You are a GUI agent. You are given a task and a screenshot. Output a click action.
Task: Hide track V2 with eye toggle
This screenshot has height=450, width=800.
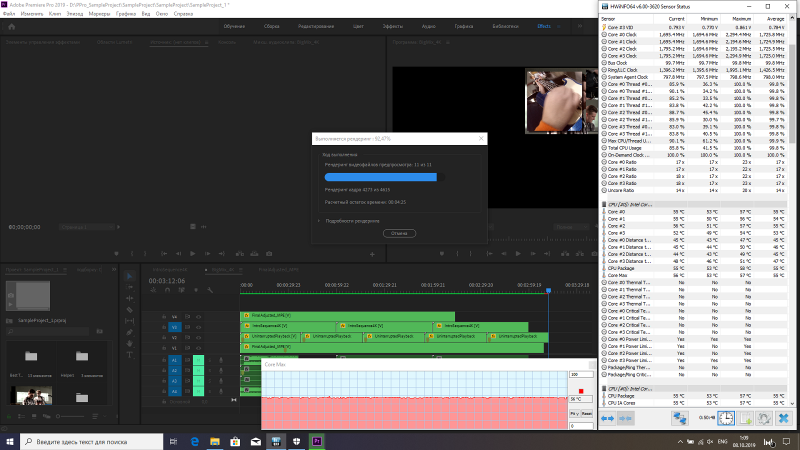pos(198,337)
